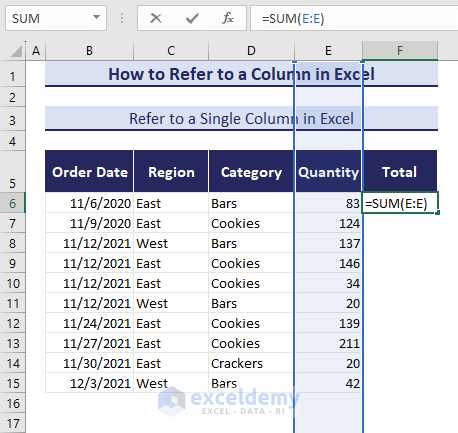Click subtitle 'Refer to a Single Column in Excel'
This screenshot has width=458, height=433.
click(x=241, y=119)
